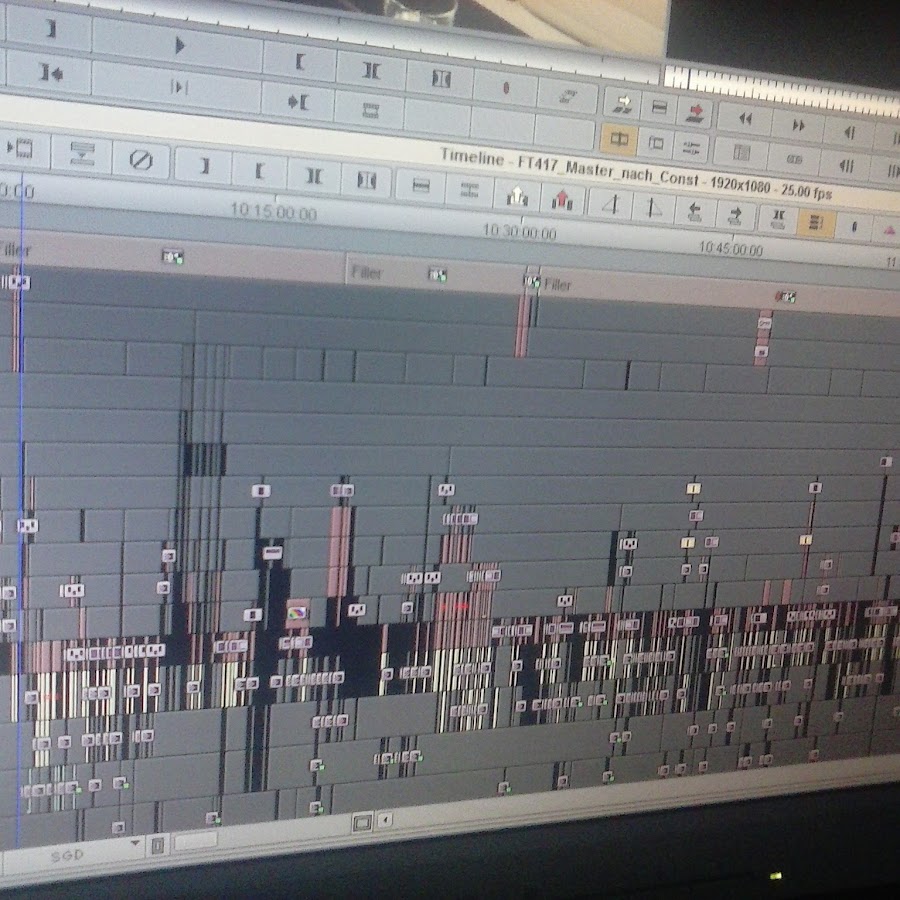The height and width of the screenshot is (900, 900).
Task: Click Clear Both Marks in the timeline toolbar
Action: [367, 180]
